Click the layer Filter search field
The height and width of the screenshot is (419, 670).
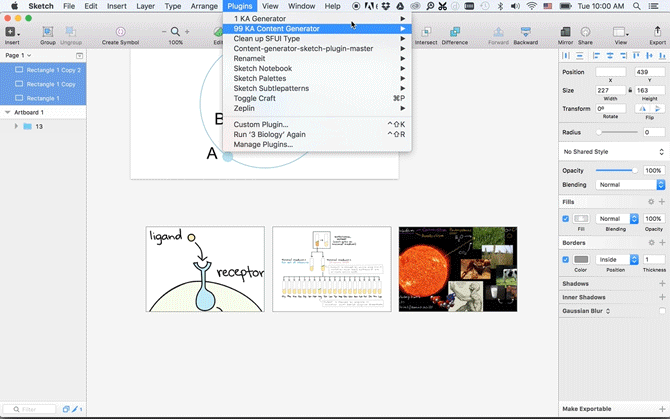coord(29,409)
